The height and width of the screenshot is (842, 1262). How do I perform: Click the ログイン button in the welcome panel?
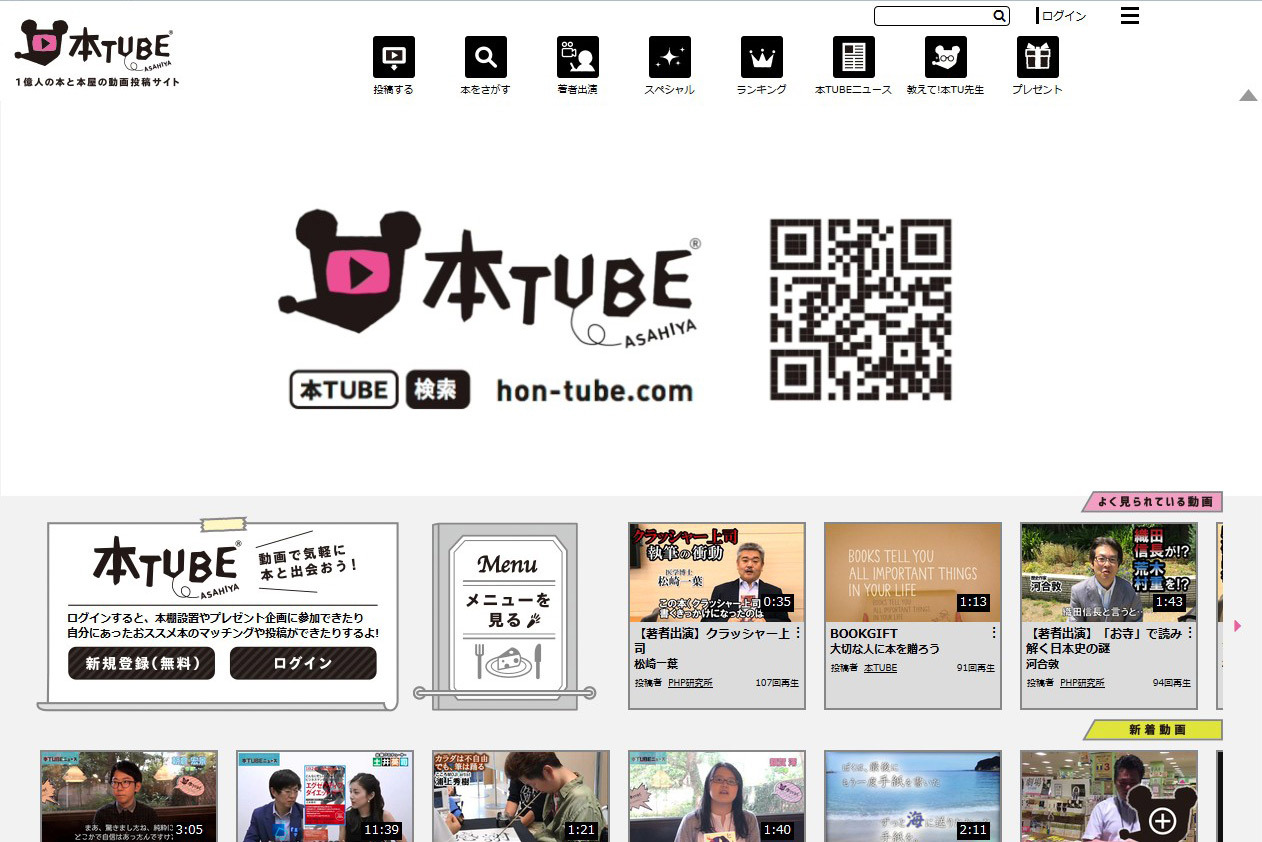[x=303, y=663]
